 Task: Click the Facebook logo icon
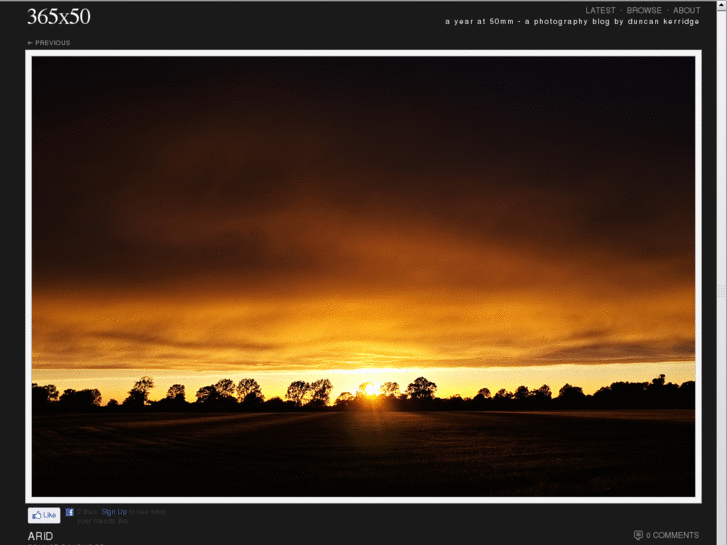pos(70,512)
